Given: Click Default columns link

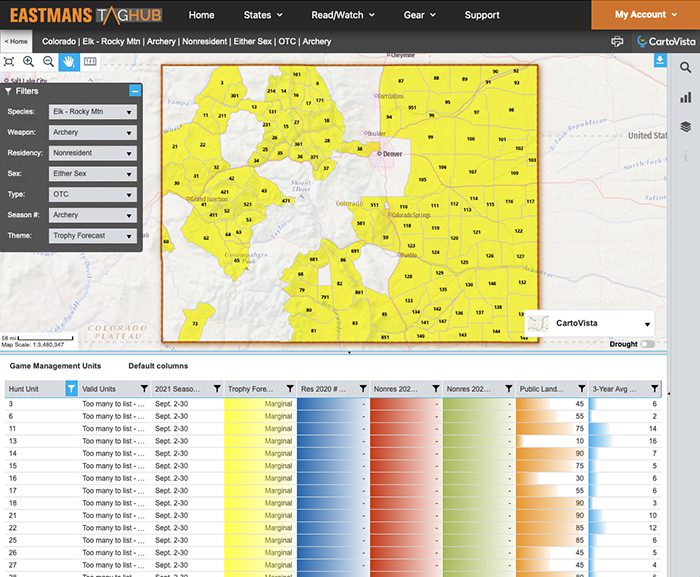Looking at the screenshot, I should coord(158,366).
